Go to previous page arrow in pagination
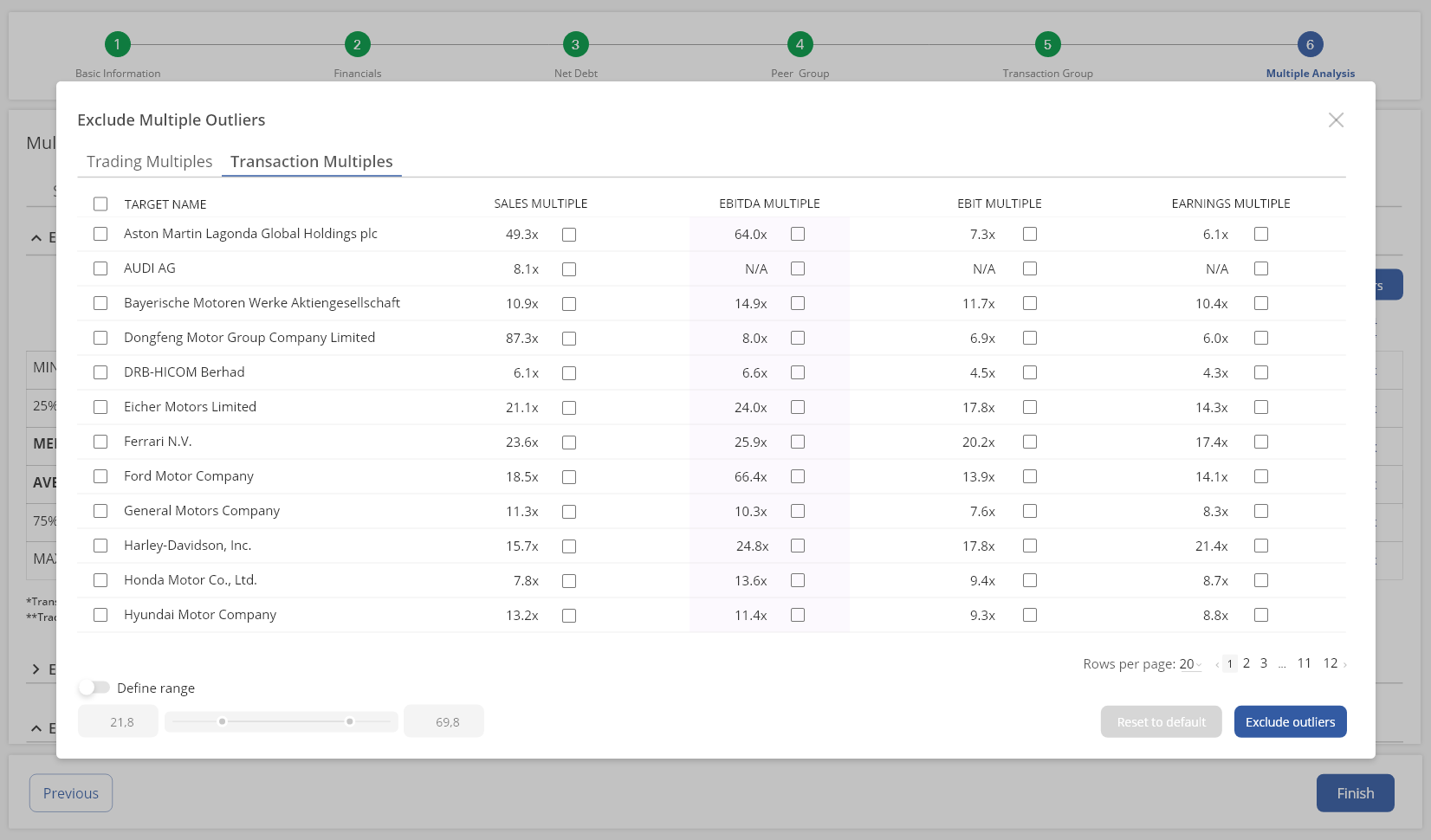 tap(1217, 665)
